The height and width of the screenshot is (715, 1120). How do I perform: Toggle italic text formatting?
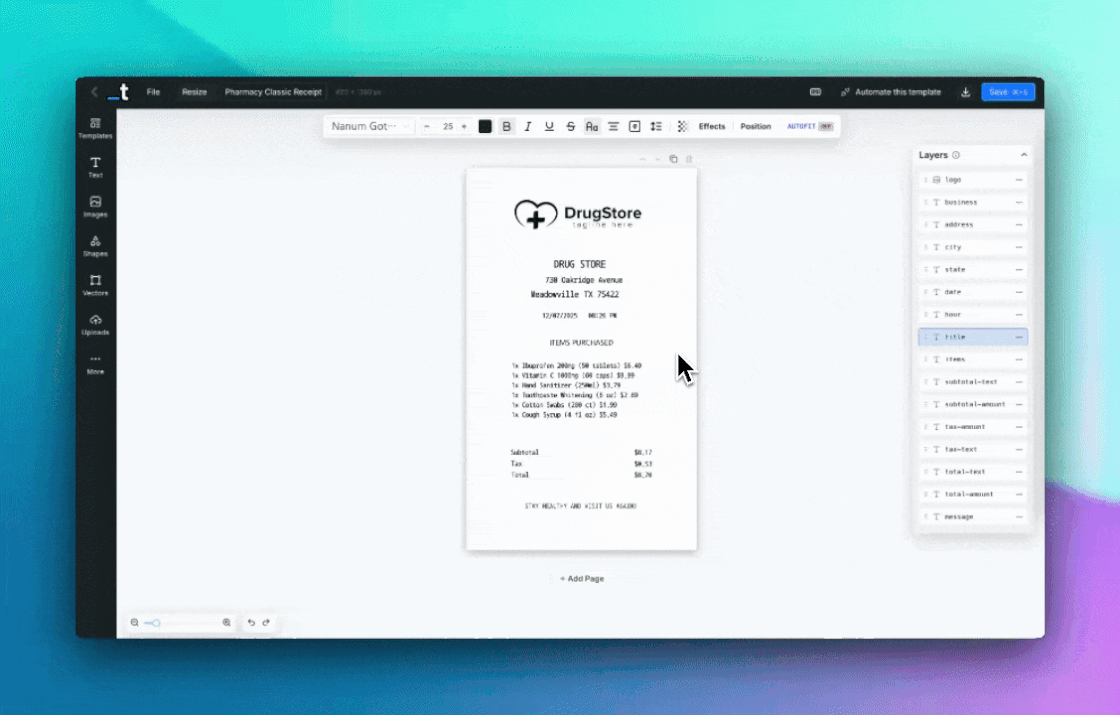point(527,127)
